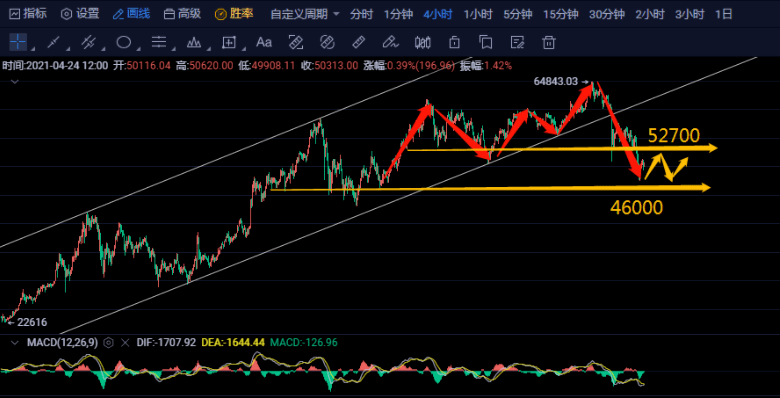Select the Aa text annotation tool
This screenshot has height=398, width=780.
[264, 42]
